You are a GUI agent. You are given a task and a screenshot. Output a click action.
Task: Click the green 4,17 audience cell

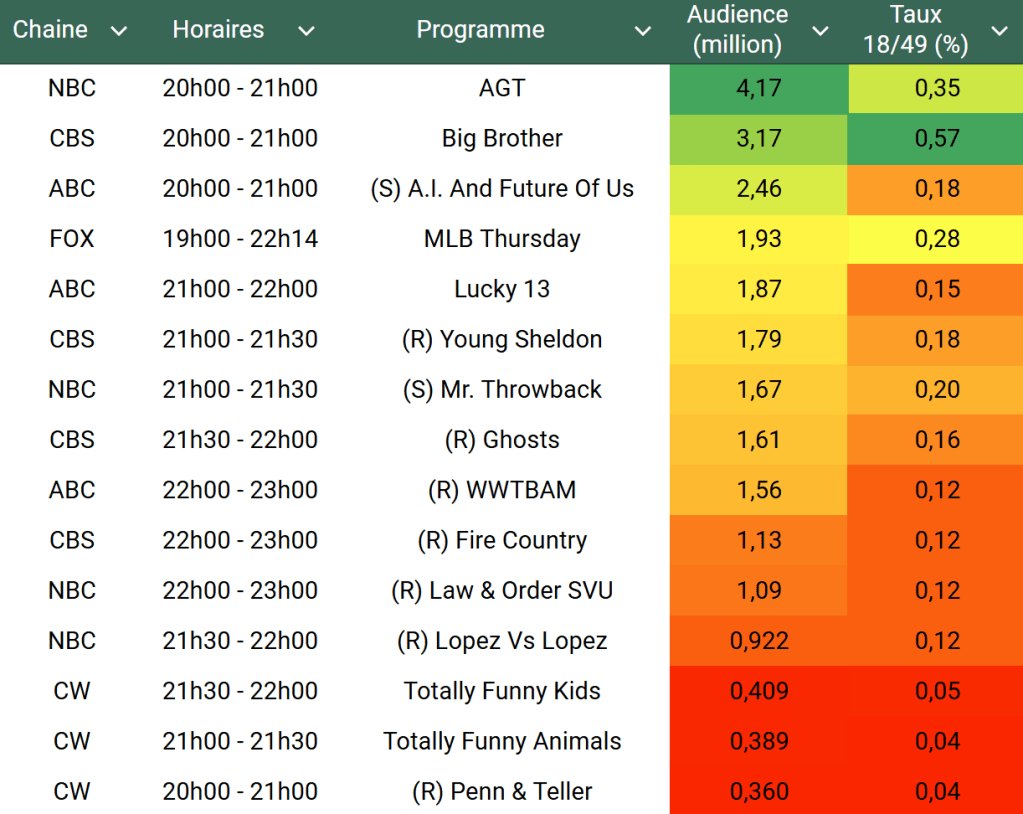[x=759, y=88]
